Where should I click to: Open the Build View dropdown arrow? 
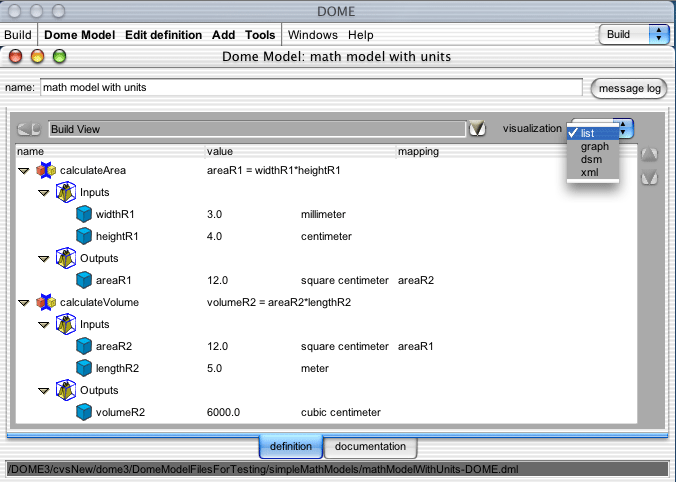coord(477,128)
